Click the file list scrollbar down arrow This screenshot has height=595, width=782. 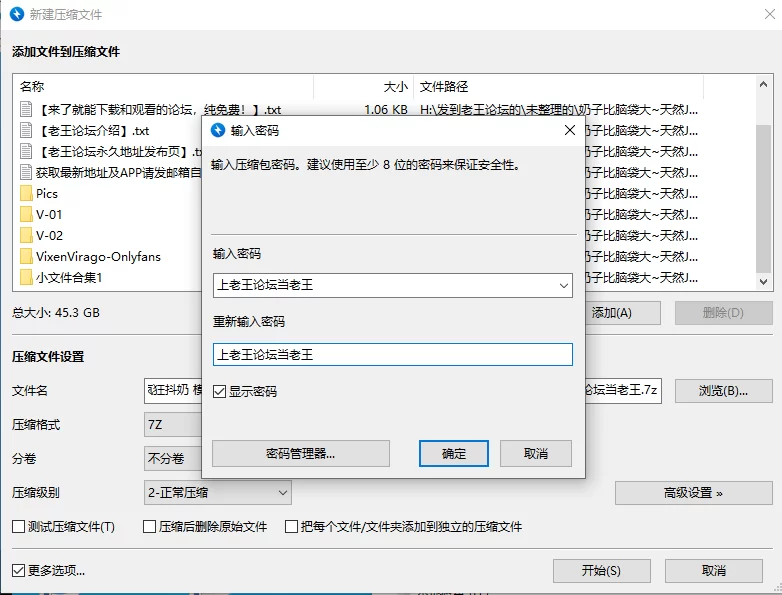(763, 282)
